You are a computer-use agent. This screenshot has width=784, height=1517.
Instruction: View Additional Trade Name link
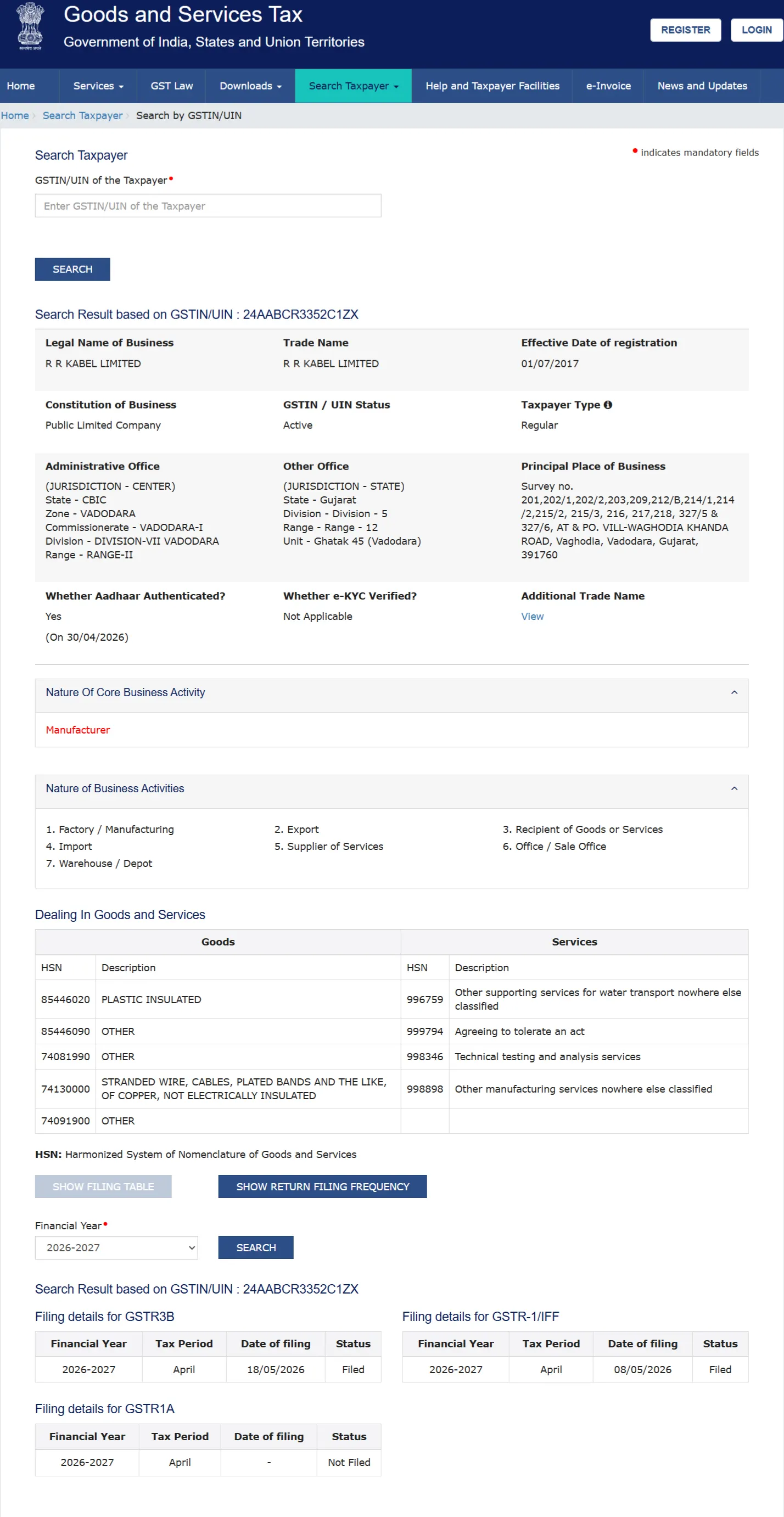[x=533, y=617]
